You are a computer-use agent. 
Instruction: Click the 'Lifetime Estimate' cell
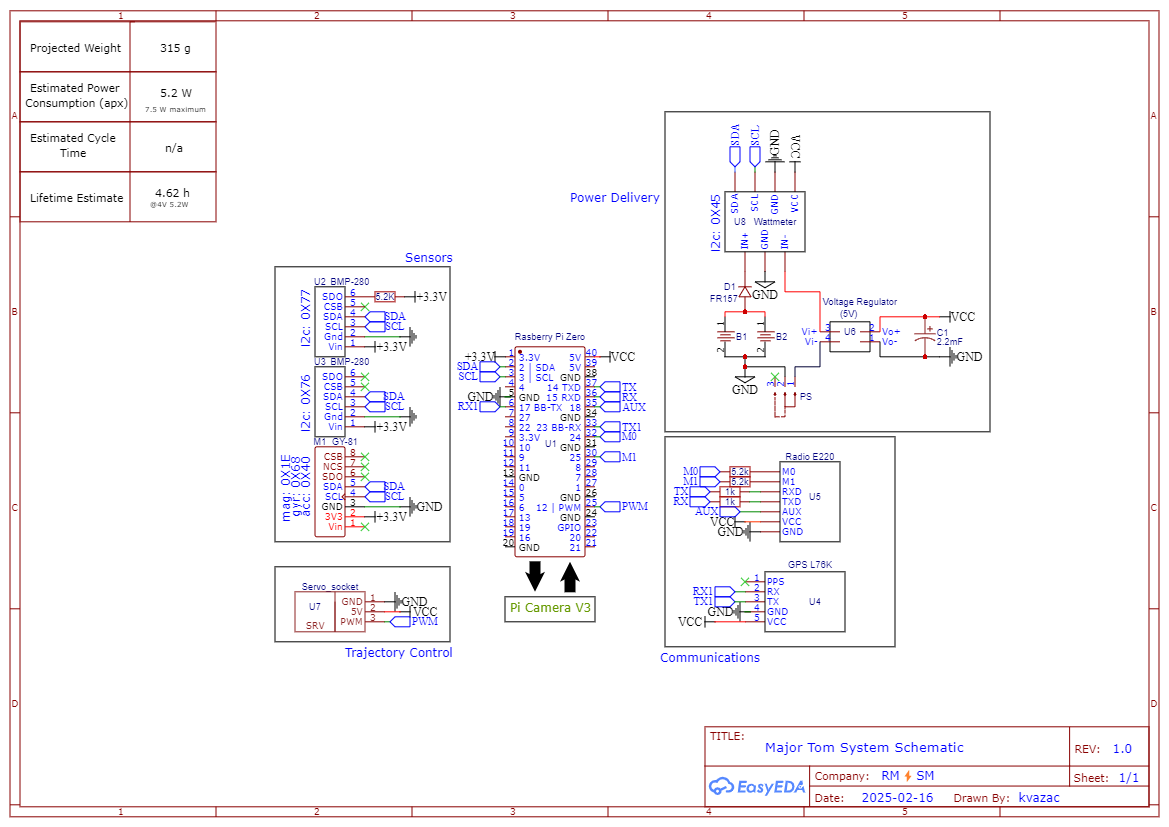tap(76, 198)
